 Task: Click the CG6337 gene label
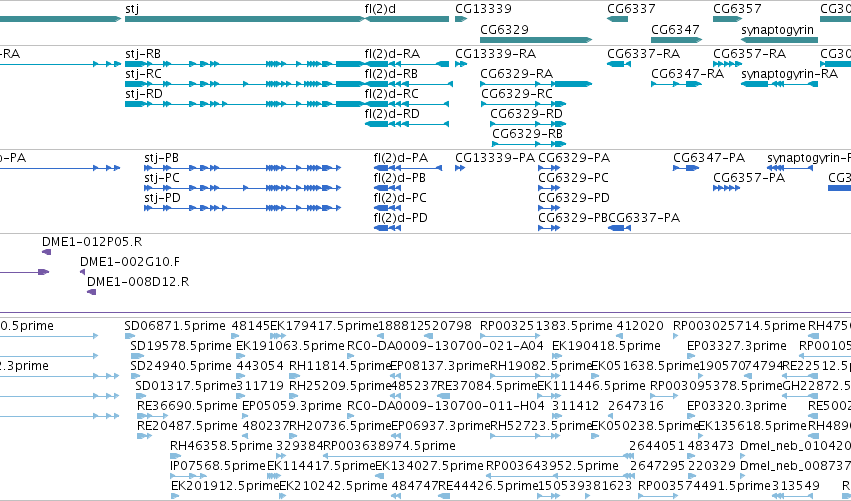tap(631, 9)
